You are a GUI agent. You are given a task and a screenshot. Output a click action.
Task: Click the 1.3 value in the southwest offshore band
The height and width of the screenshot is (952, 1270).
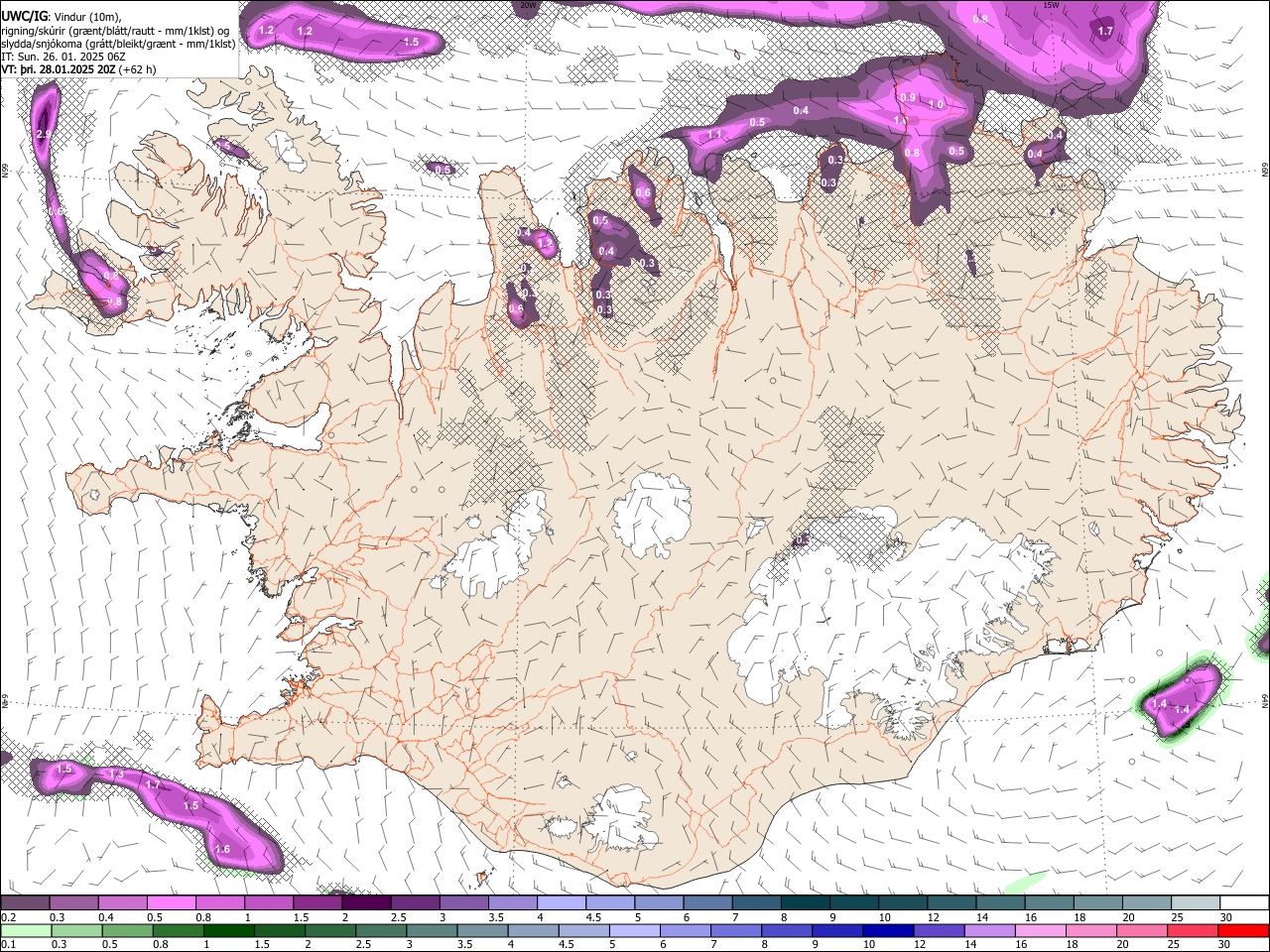pos(116,774)
